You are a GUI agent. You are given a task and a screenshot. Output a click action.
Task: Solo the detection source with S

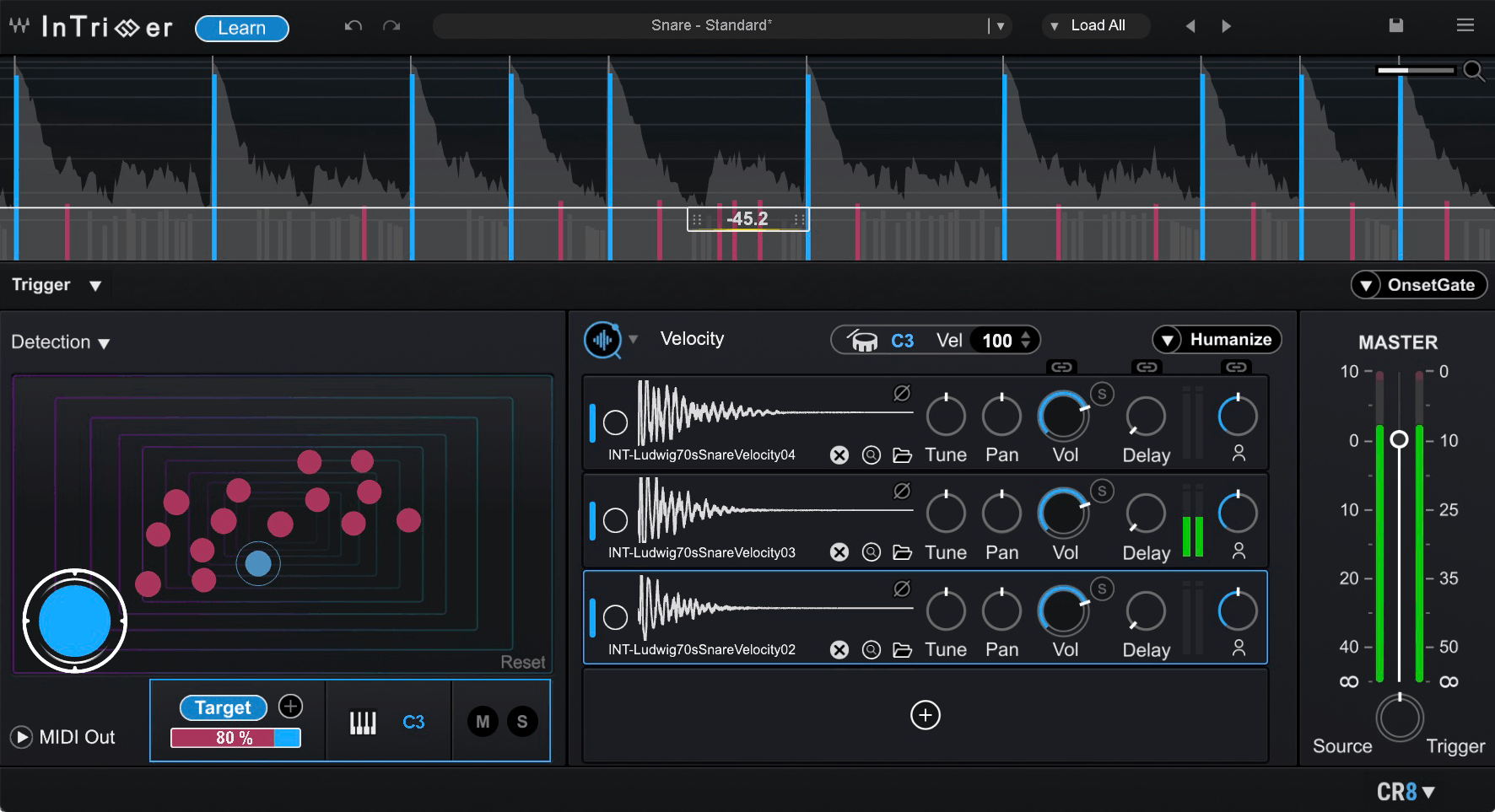[521, 721]
